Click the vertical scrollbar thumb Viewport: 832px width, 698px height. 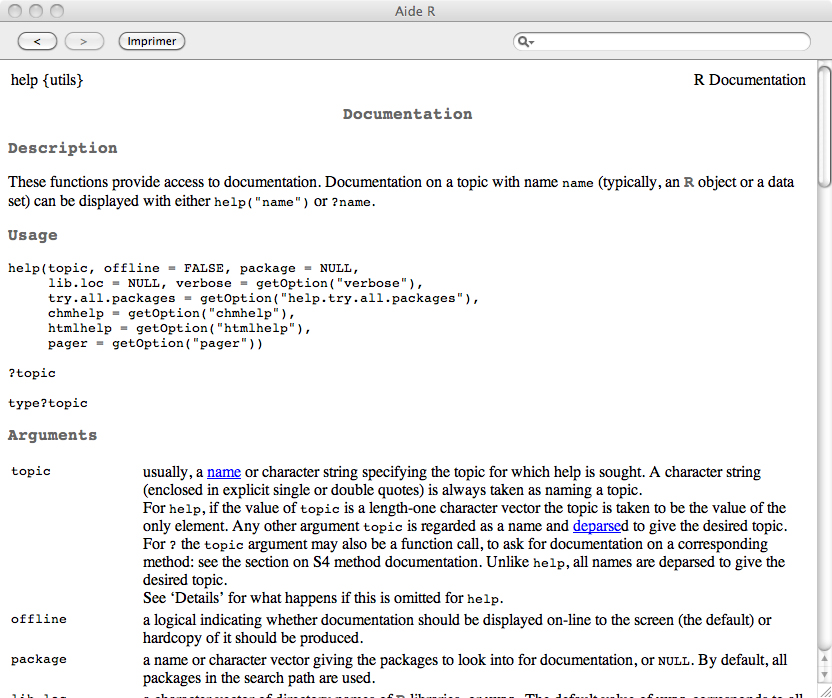tap(824, 125)
